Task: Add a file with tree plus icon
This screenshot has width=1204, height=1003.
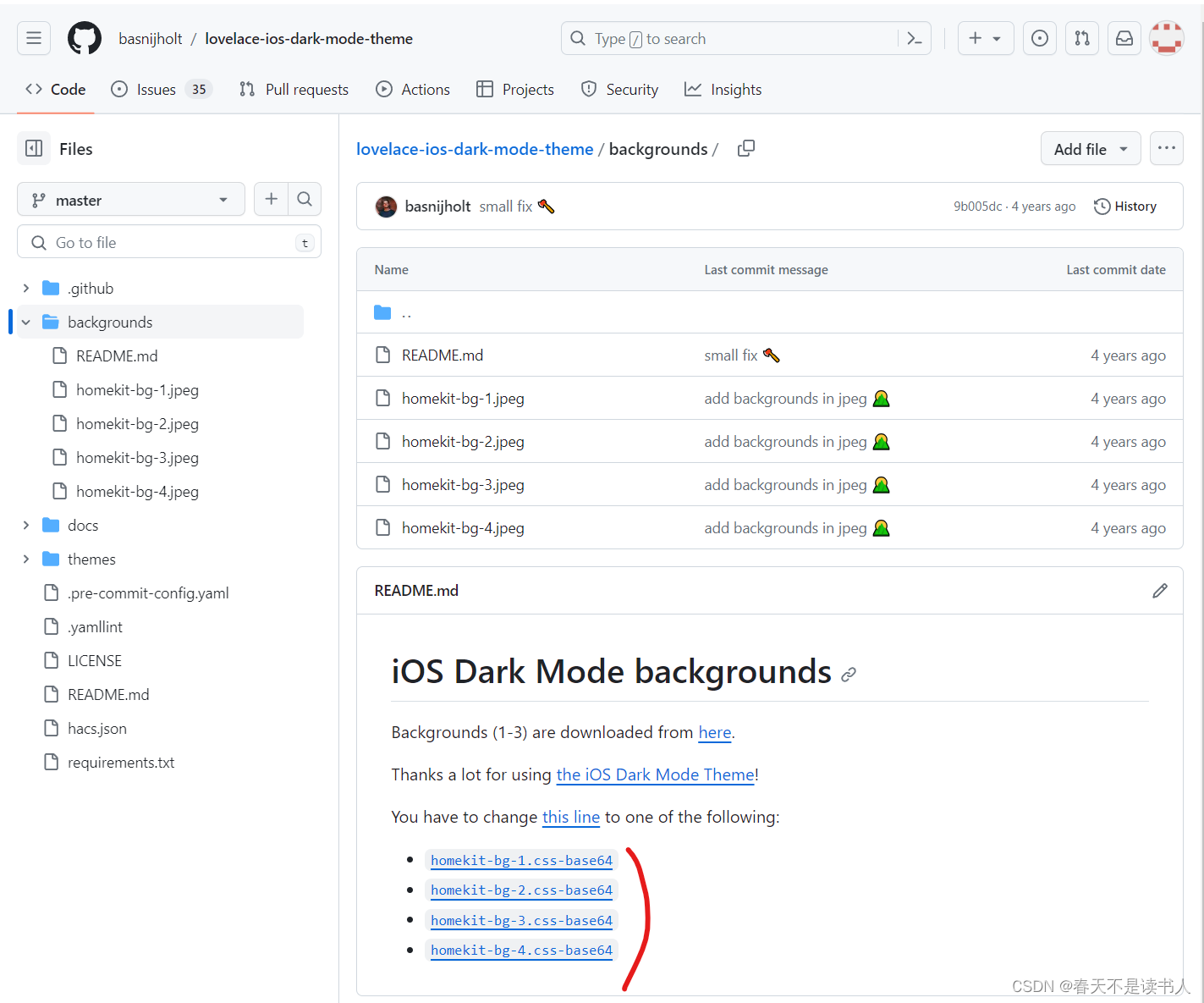Action: 271,199
